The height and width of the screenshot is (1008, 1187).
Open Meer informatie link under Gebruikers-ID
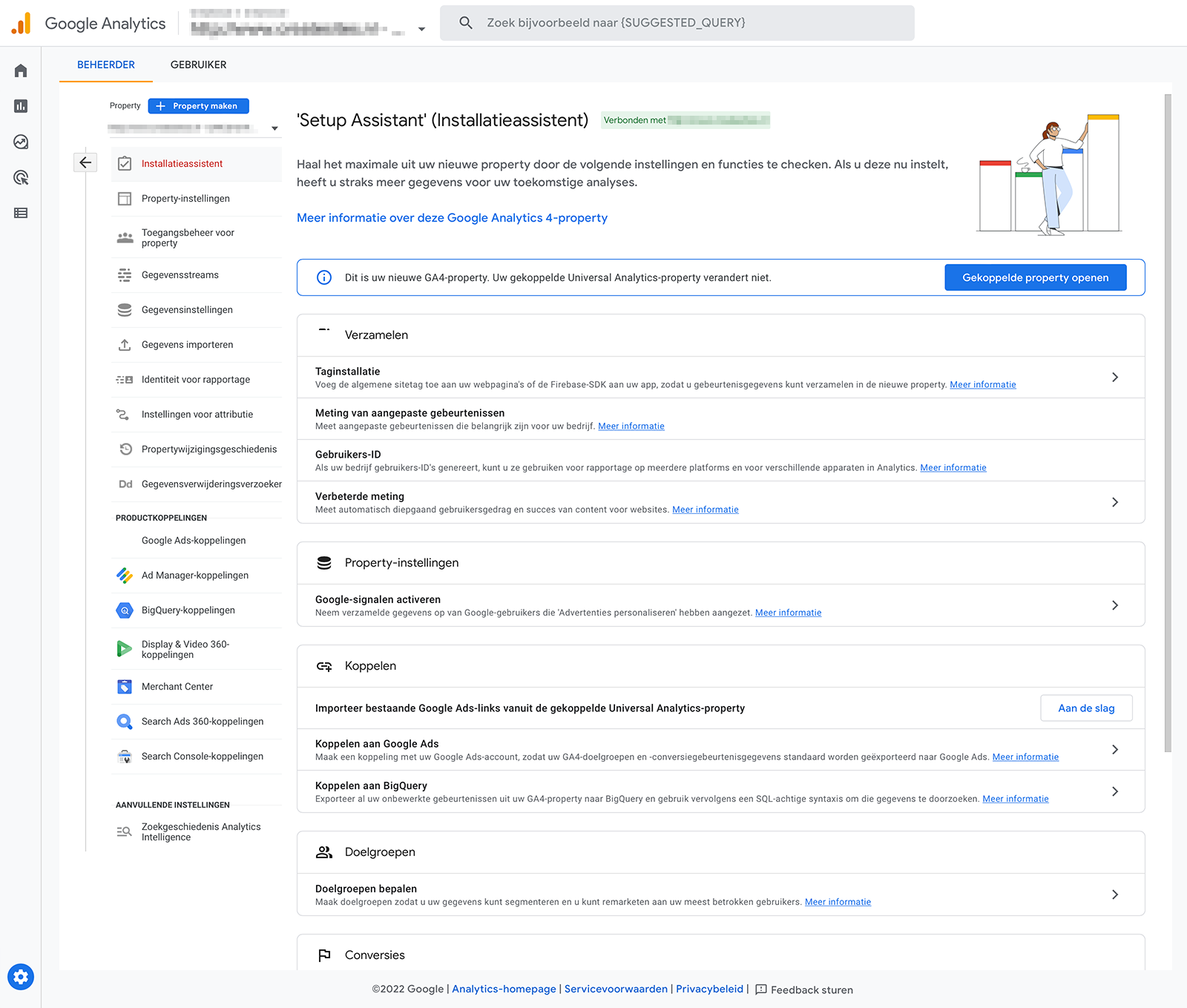pos(953,468)
